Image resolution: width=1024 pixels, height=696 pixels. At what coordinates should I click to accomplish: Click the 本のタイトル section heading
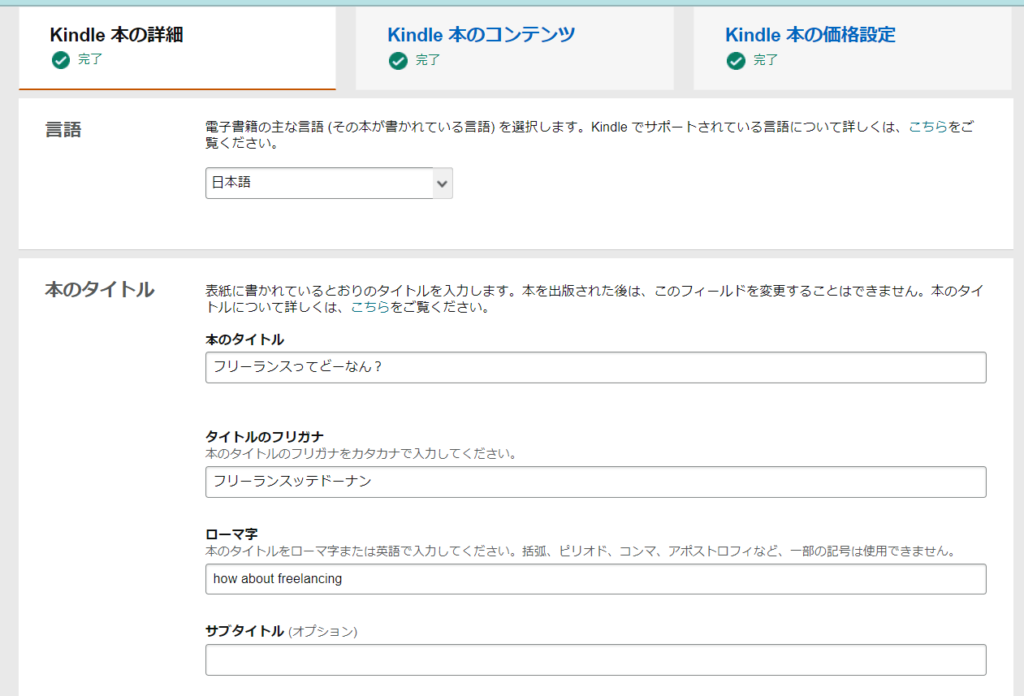pos(99,289)
